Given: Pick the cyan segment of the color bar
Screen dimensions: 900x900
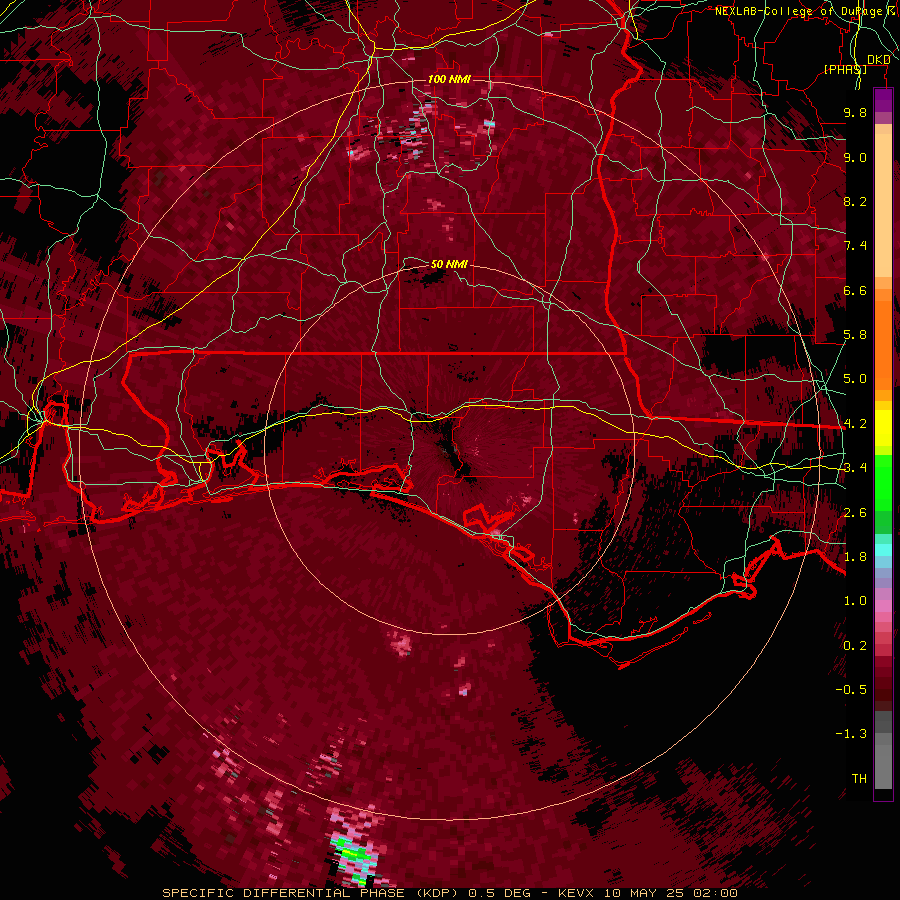Looking at the screenshot, I should pos(883,550).
